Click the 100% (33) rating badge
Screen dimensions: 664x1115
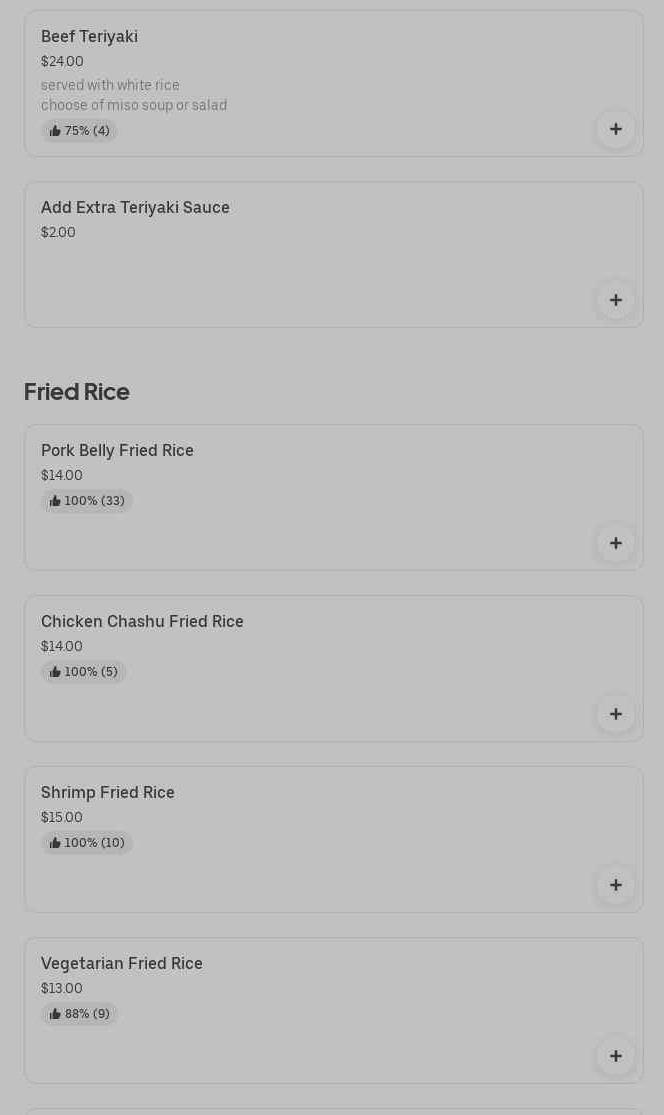tap(87, 501)
